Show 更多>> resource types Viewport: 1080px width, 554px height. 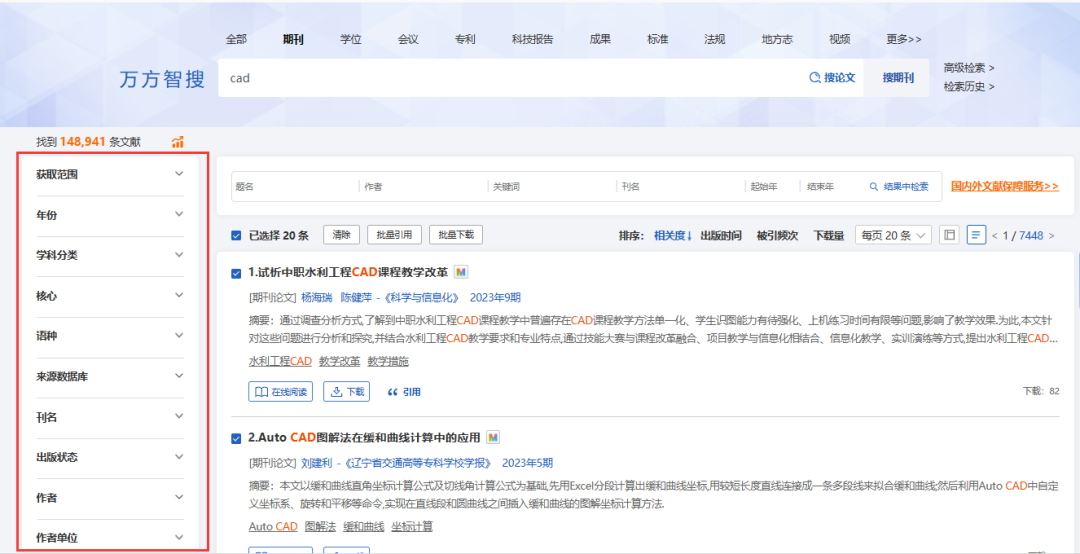(904, 39)
